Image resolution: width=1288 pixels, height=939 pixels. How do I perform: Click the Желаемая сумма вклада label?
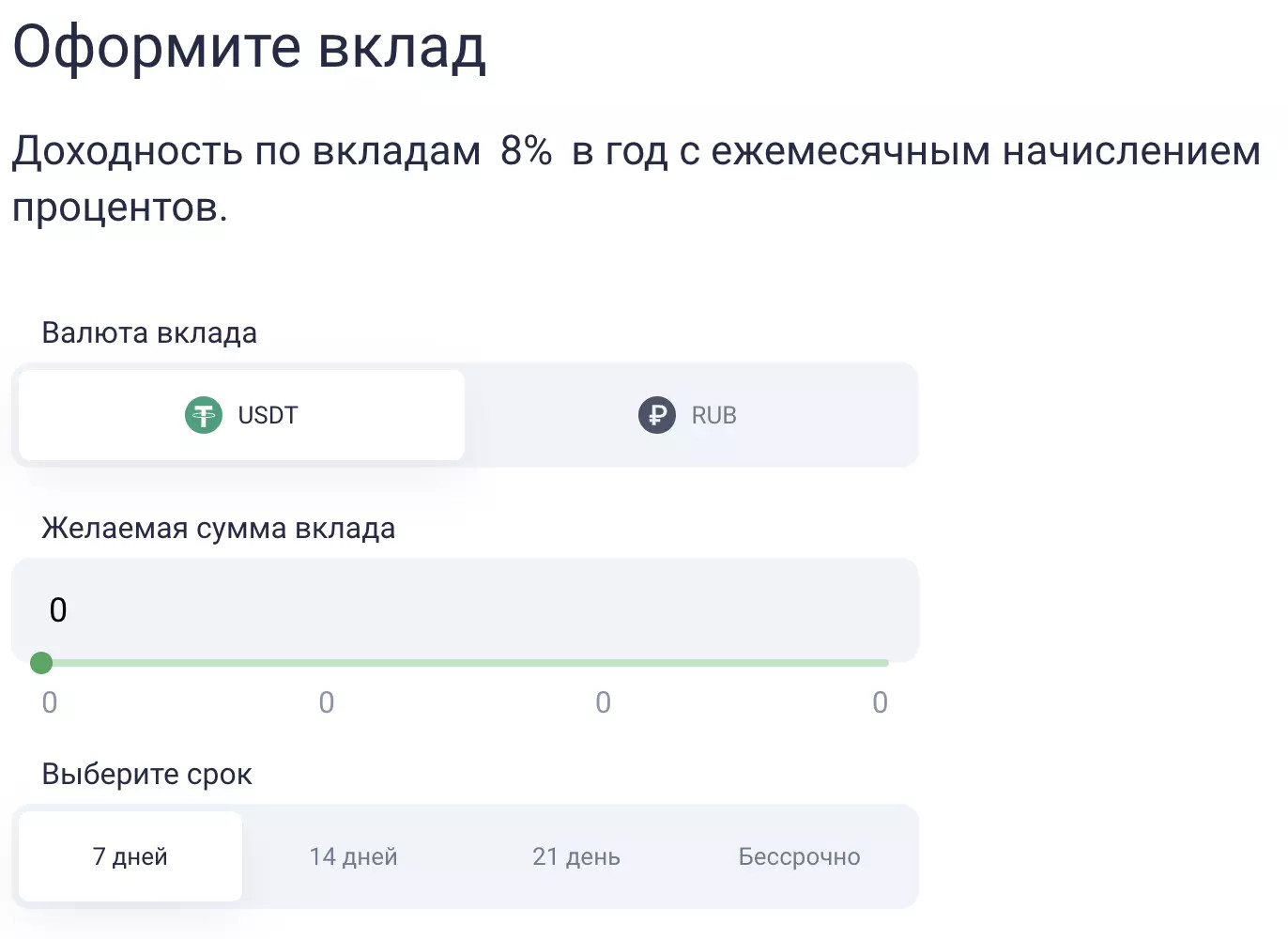coord(218,529)
